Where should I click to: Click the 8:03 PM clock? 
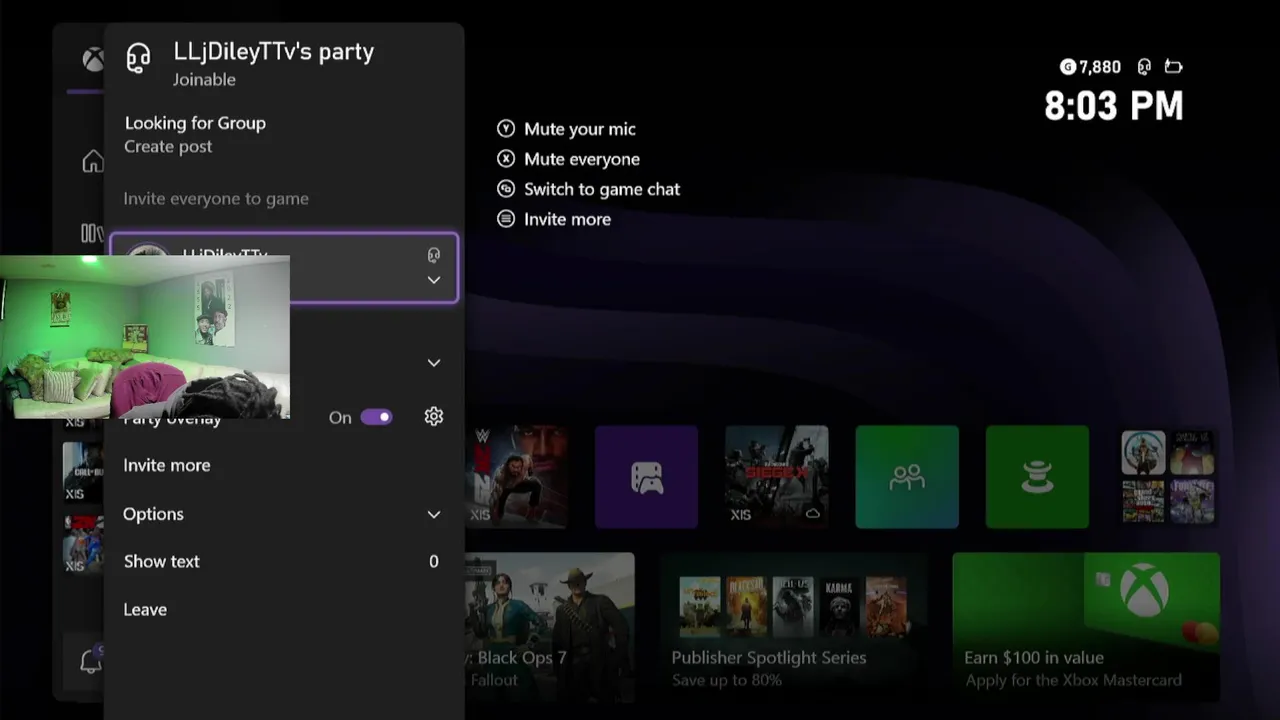[1114, 106]
